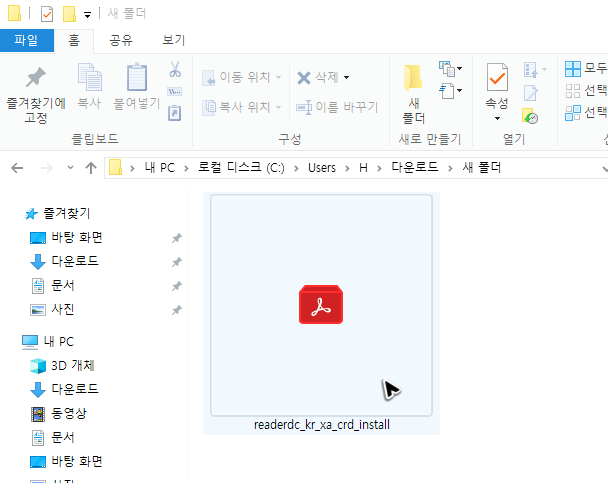Click Users breadcrumb in address bar
Screen dimensions: 608x483
(x=322, y=168)
